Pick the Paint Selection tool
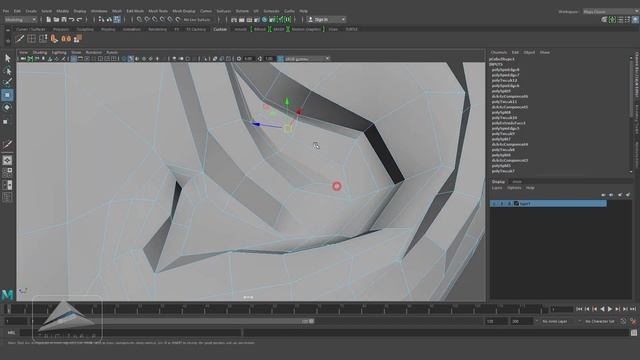 [x=7, y=82]
